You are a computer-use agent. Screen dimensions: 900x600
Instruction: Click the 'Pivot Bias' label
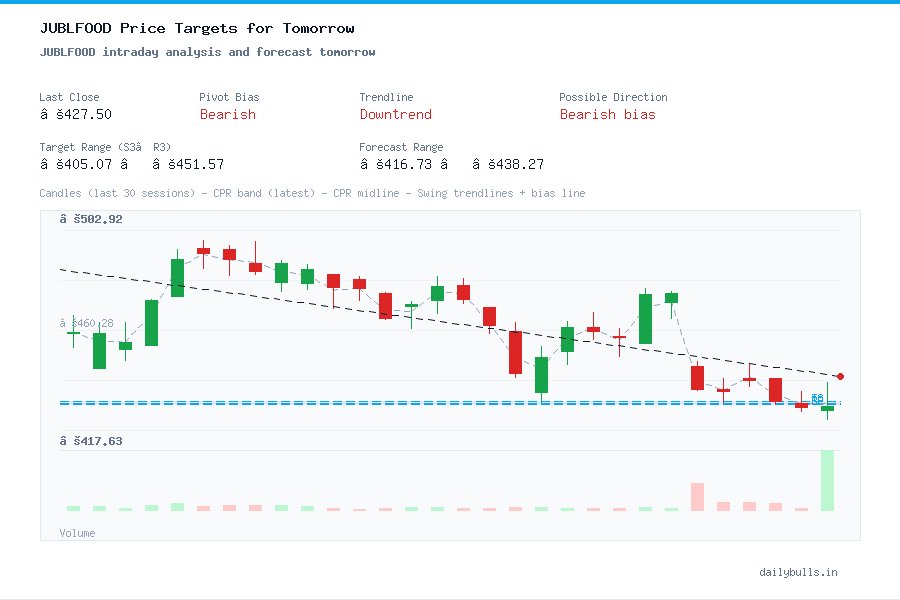[229, 97]
